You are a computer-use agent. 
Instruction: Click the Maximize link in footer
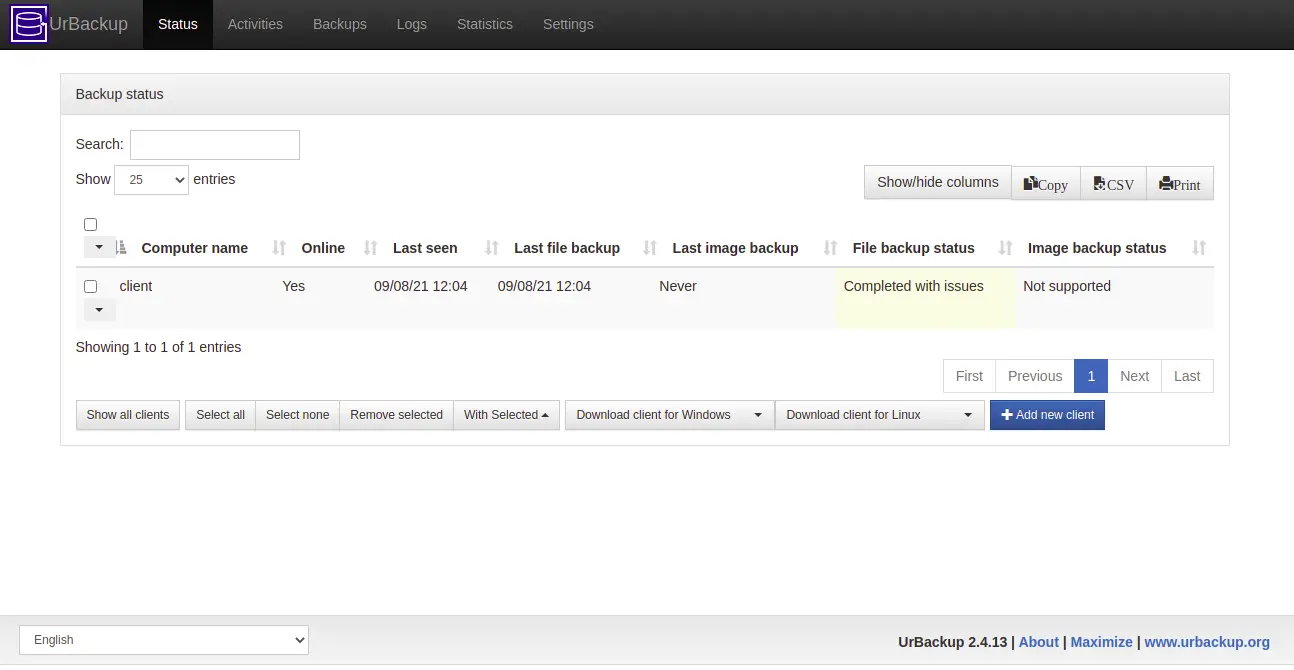click(x=1101, y=642)
